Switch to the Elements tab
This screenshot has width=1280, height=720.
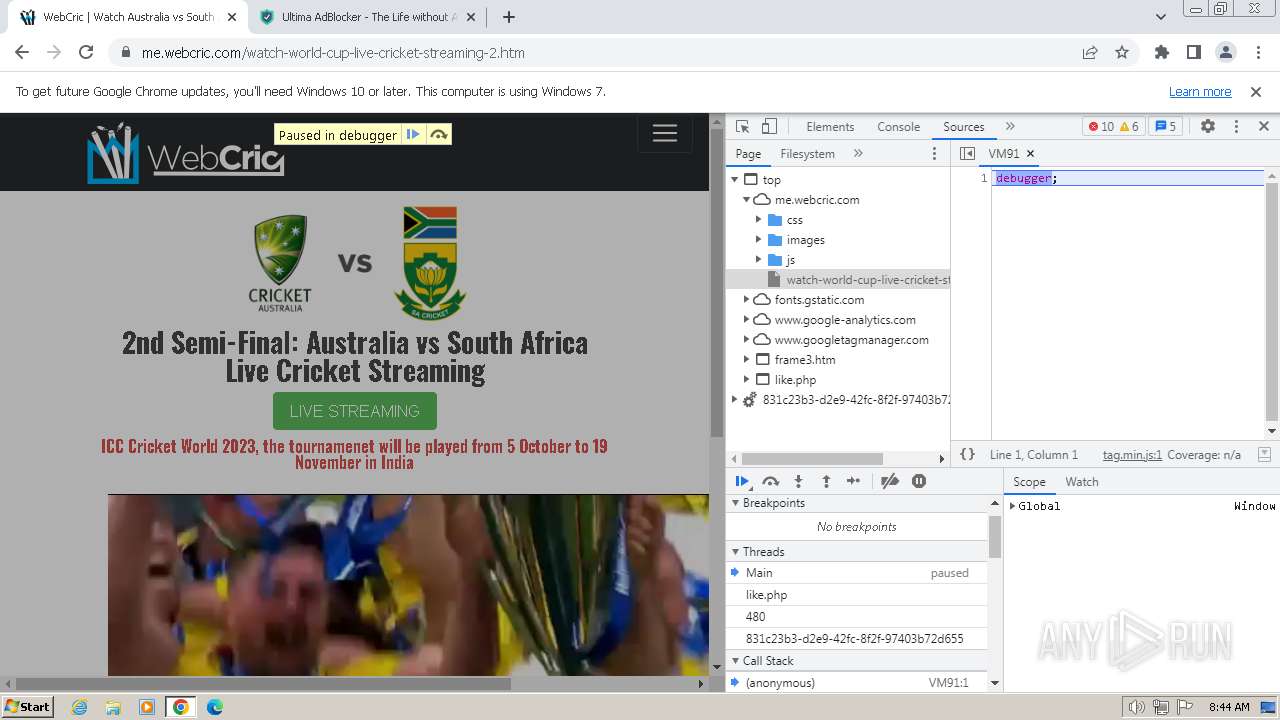pos(830,127)
